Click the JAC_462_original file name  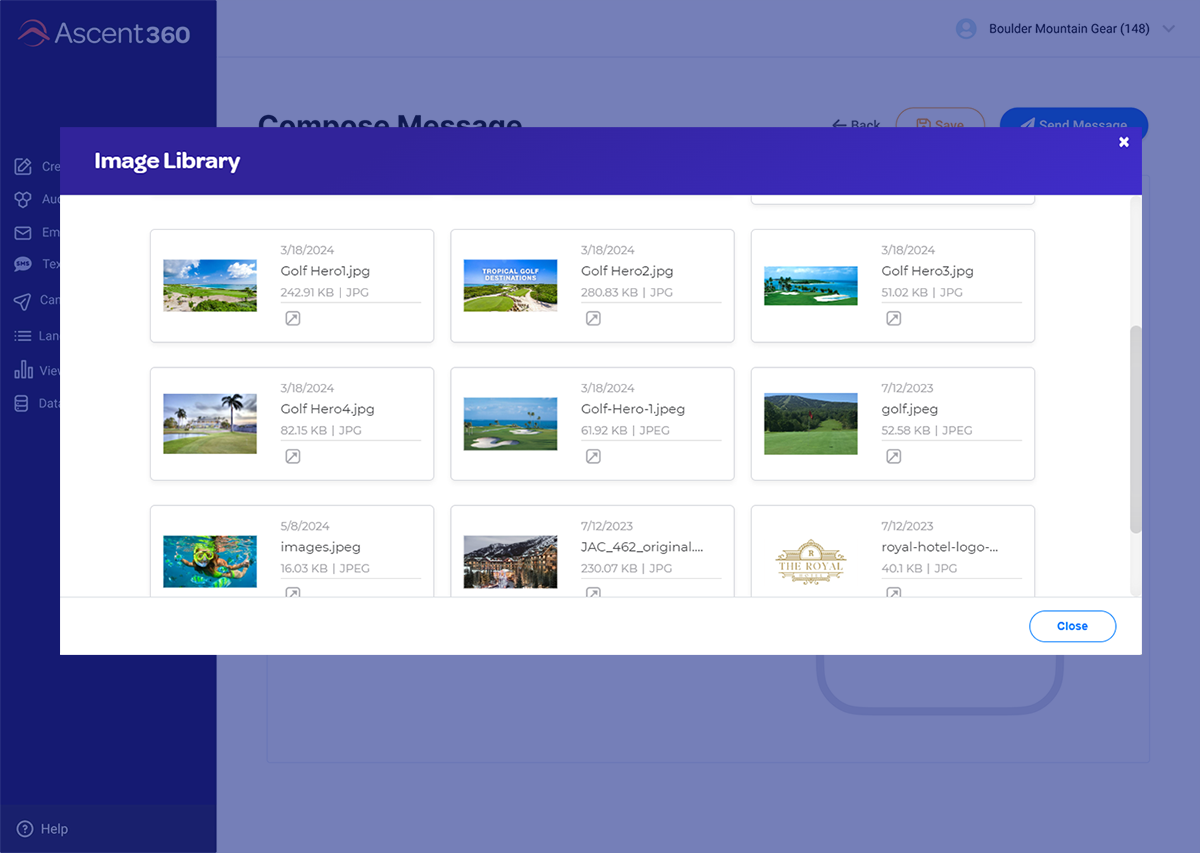[x=642, y=547]
